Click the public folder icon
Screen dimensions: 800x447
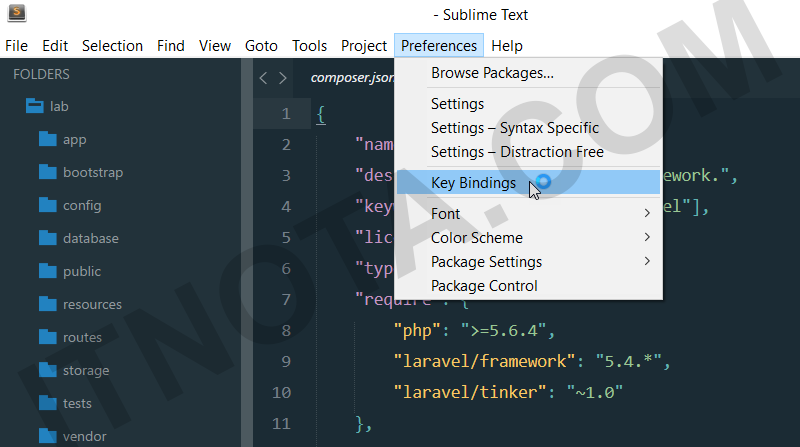point(47,271)
